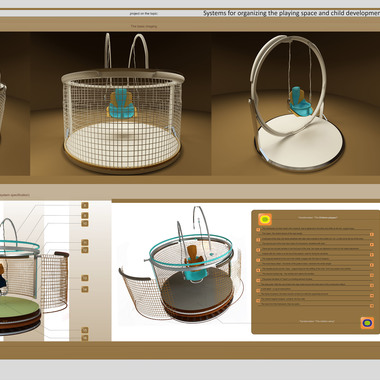Image resolution: width=380 pixels, height=380 pixels.
Task: Select the second callout marker from top
Action: pos(85,216)
